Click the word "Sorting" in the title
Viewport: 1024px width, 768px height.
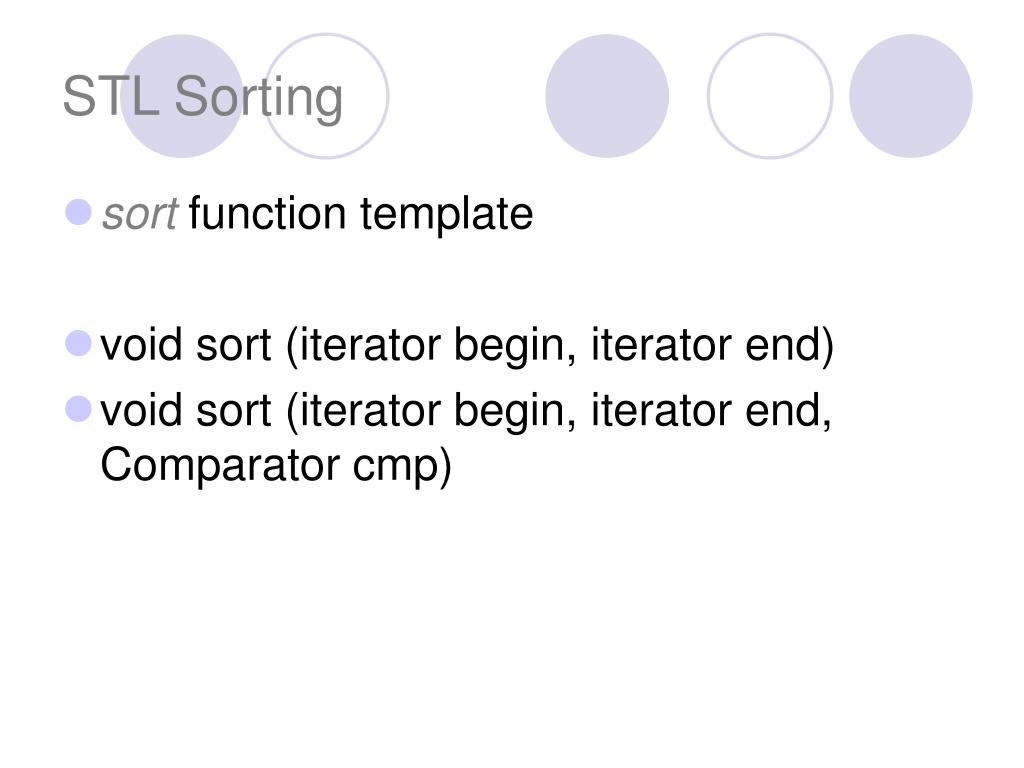coord(259,97)
